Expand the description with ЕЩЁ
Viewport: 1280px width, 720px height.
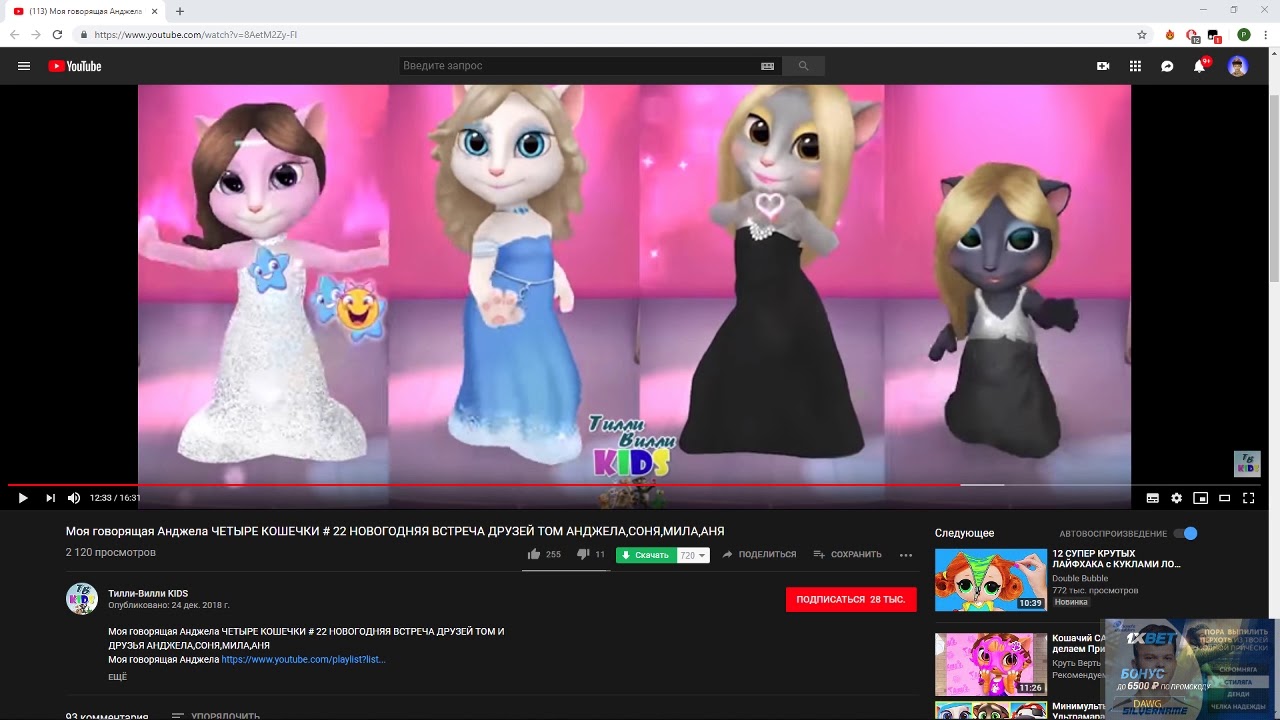click(x=118, y=677)
